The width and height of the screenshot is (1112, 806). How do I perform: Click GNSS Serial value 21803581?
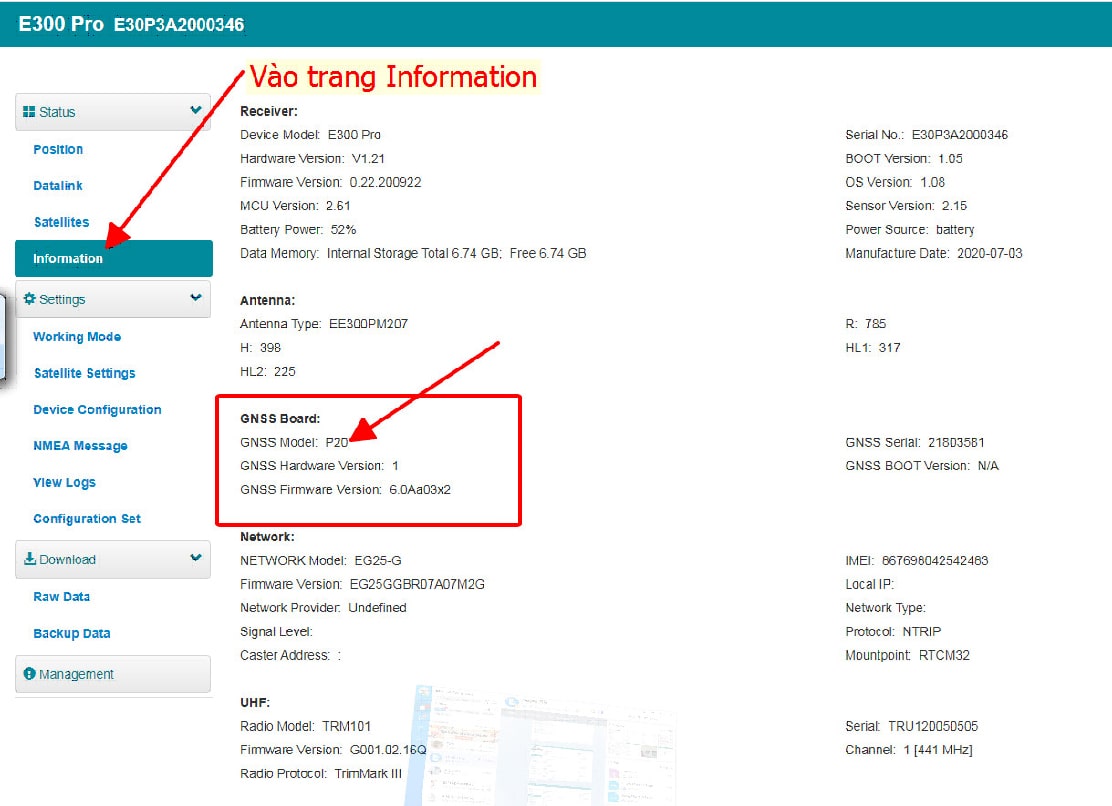[956, 442]
